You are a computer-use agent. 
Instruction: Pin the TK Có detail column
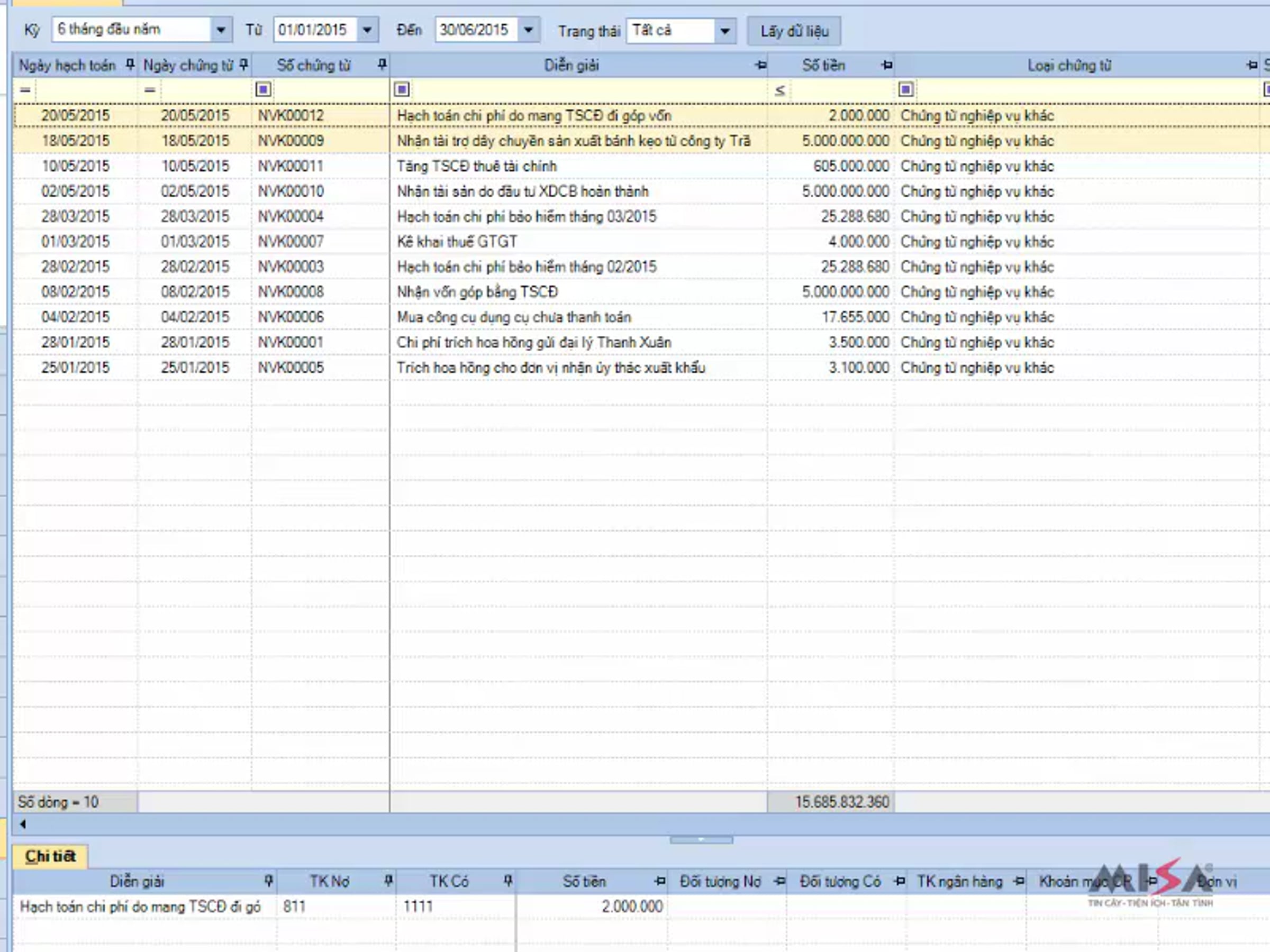[508, 880]
